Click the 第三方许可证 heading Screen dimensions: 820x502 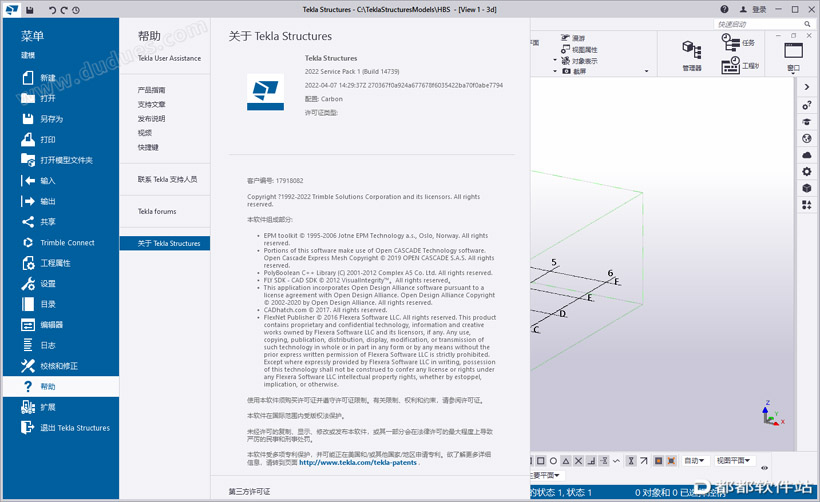[249, 492]
